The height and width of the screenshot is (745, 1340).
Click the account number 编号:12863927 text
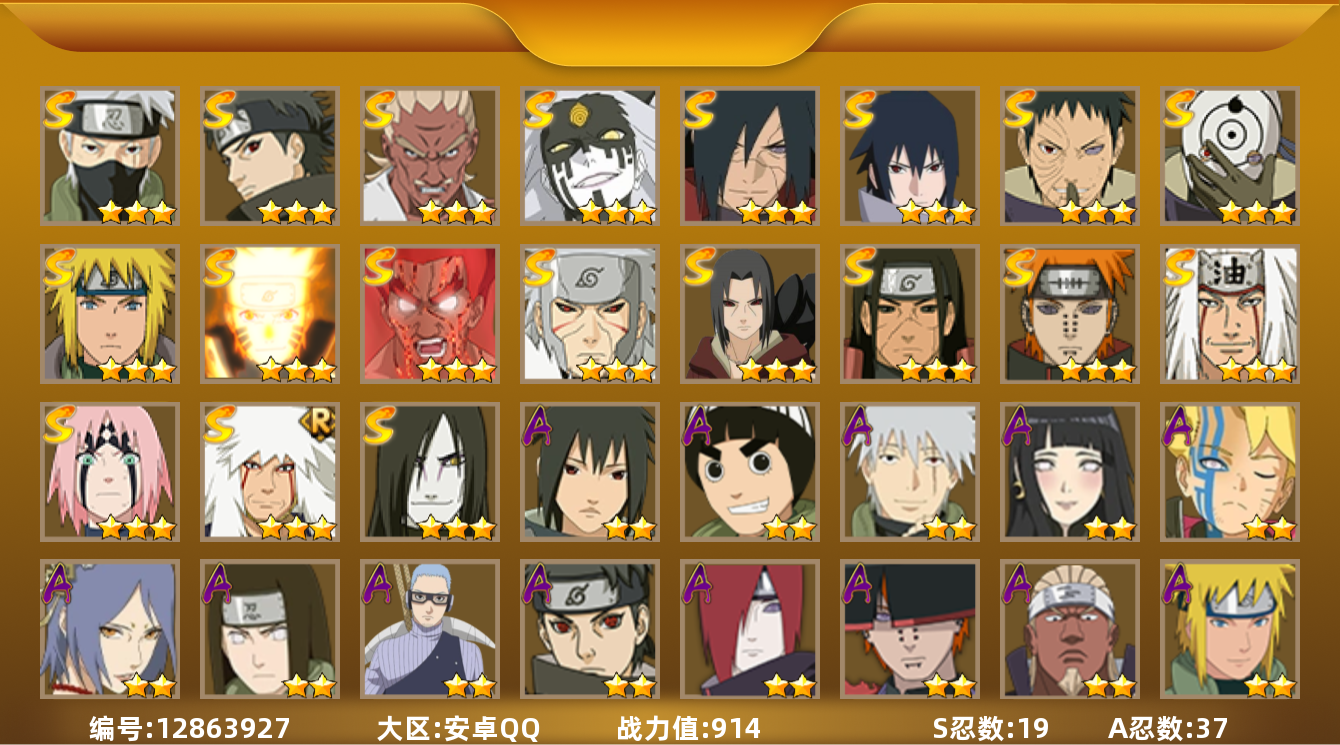(x=190, y=728)
